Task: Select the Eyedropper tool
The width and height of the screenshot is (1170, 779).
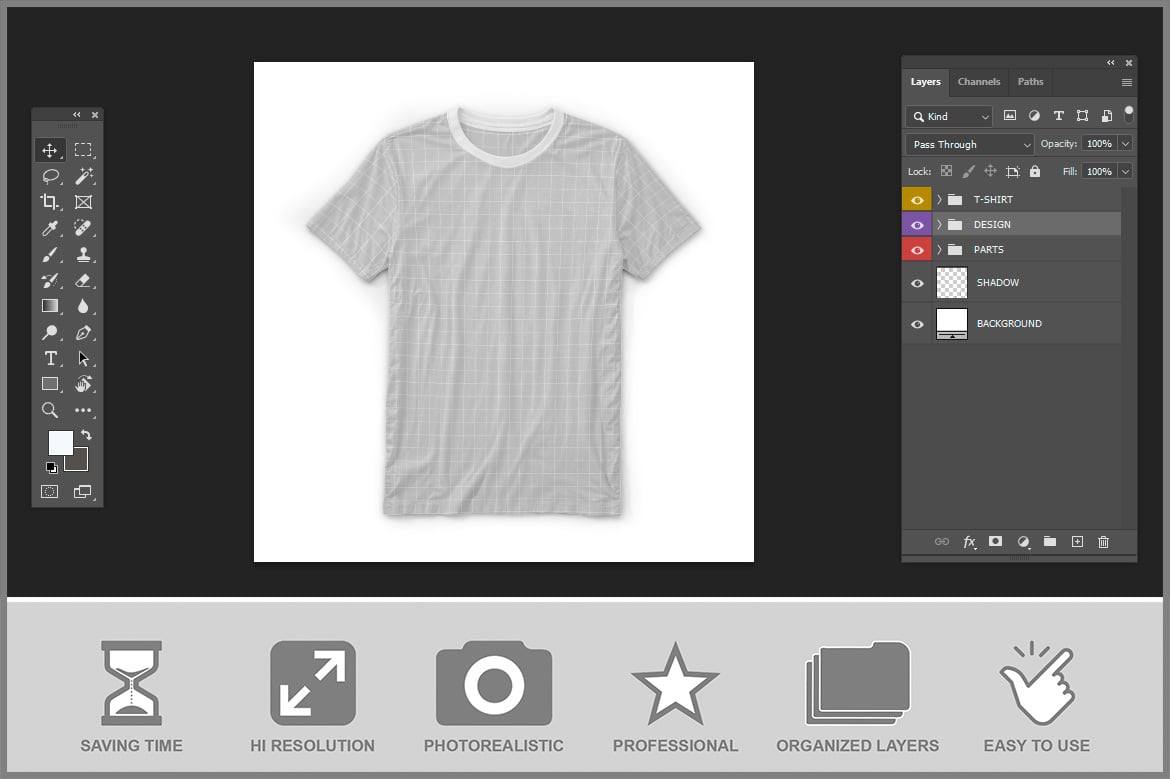Action: click(50, 228)
